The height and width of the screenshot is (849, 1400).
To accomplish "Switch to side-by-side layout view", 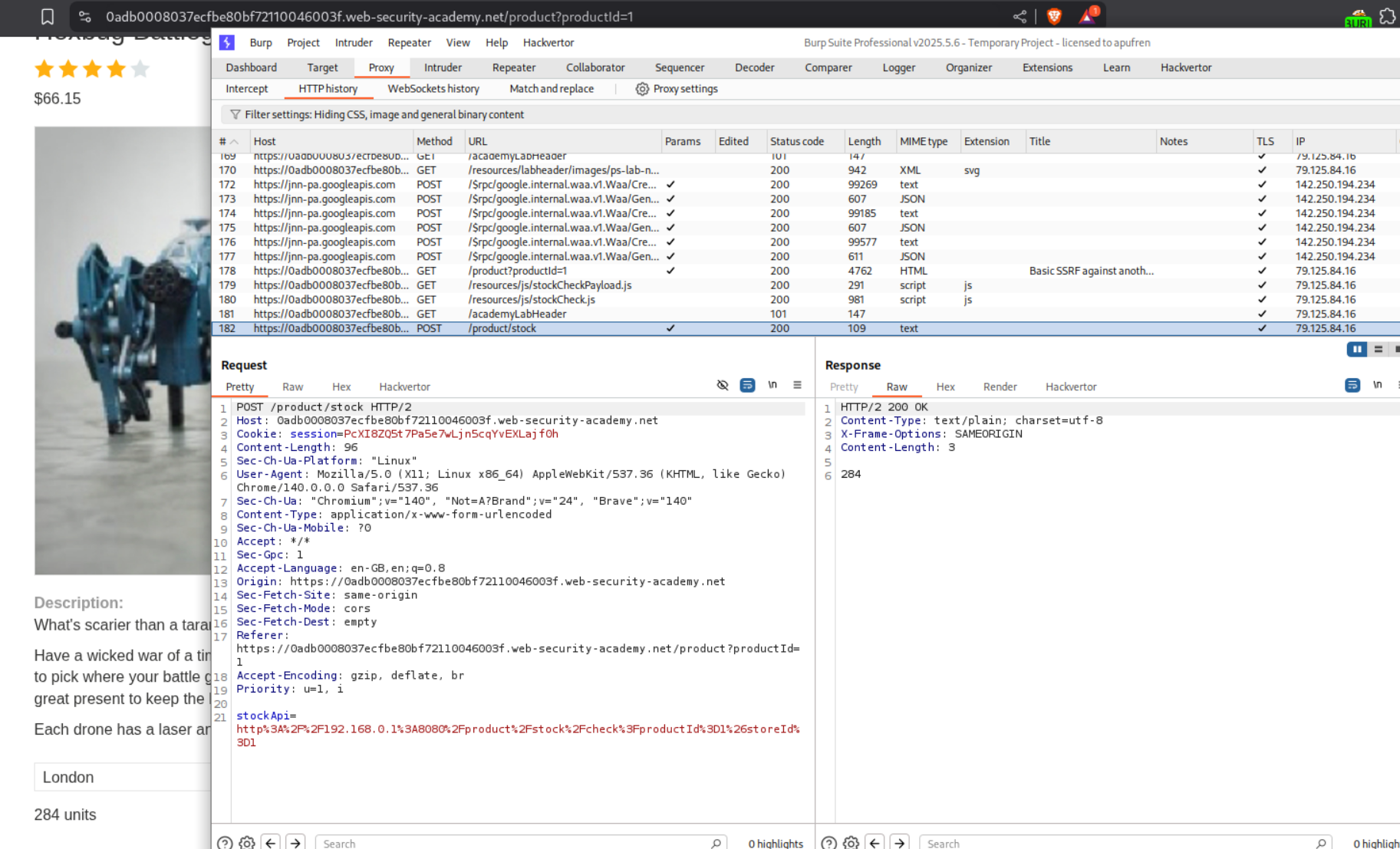I will click(x=1356, y=350).
